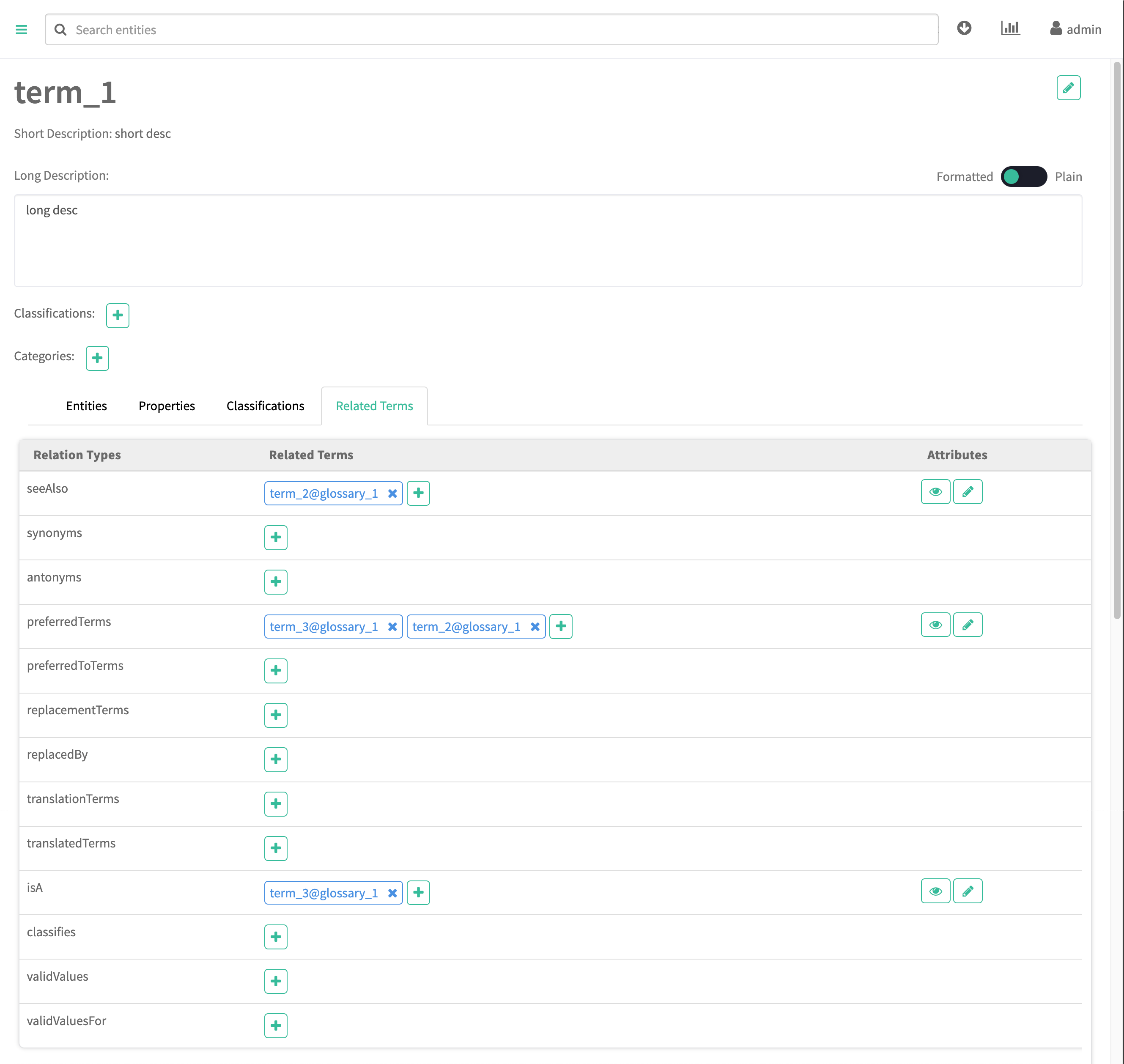Toggle Formatted/Plain description switch
This screenshot has width=1124, height=1064.
click(1023, 176)
